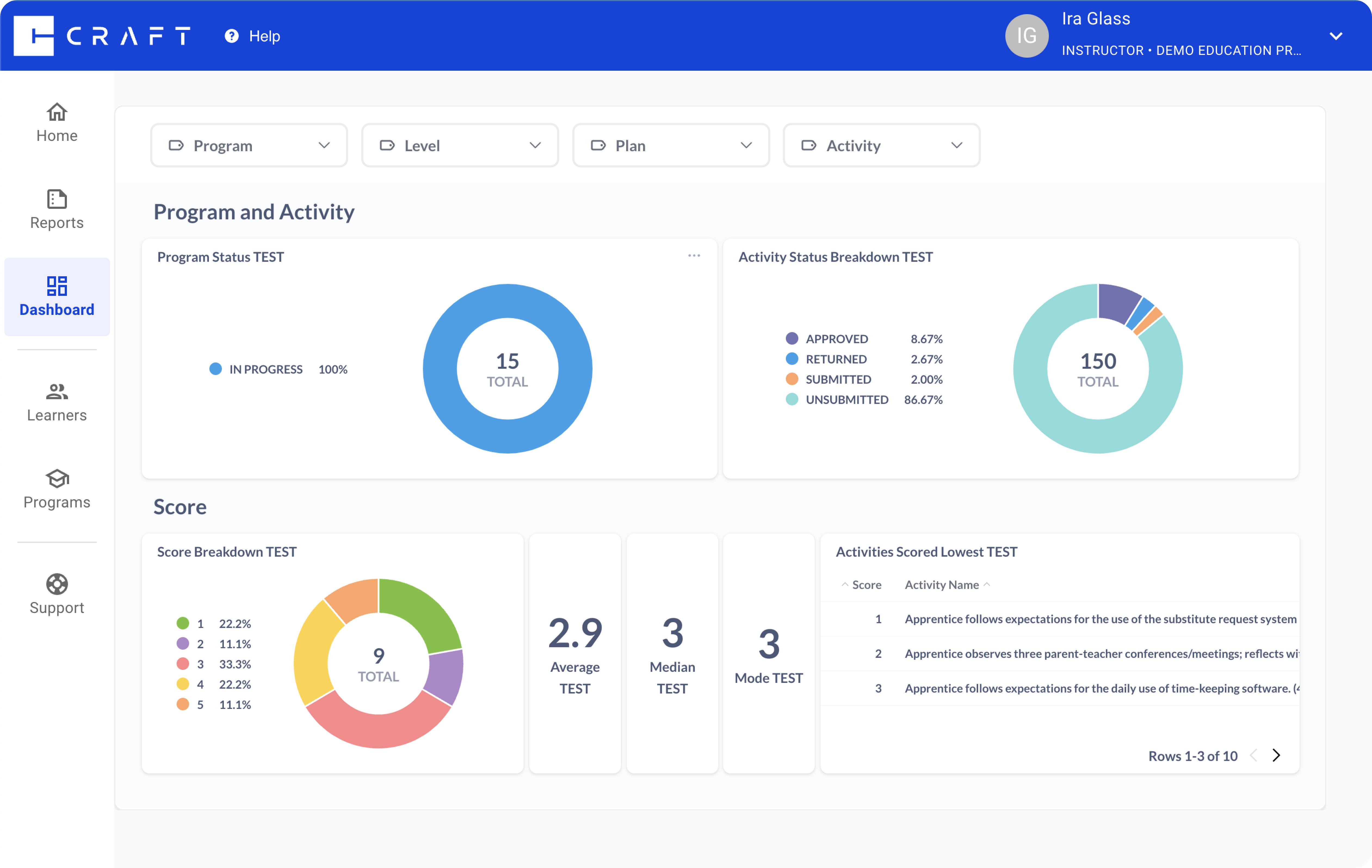Open Program Status card options menu

pos(693,256)
